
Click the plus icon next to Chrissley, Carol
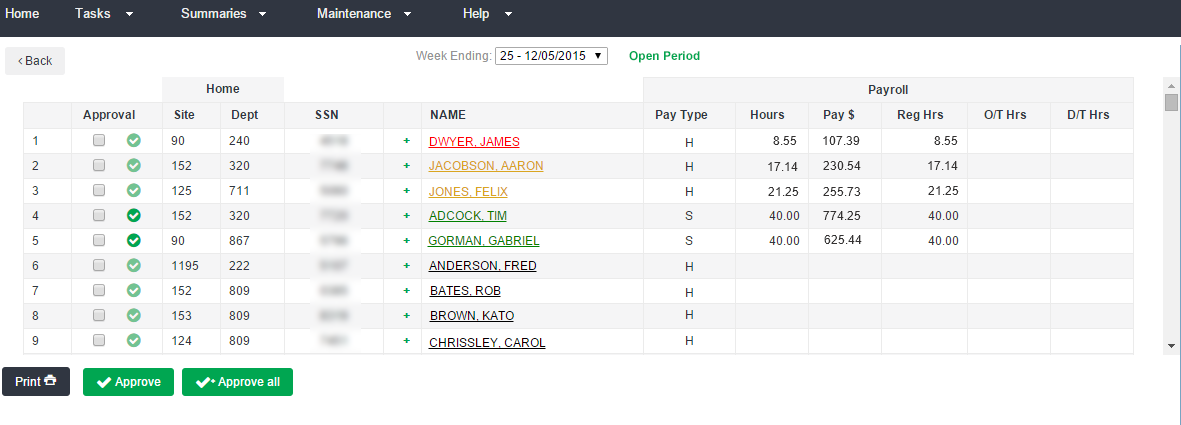406,341
